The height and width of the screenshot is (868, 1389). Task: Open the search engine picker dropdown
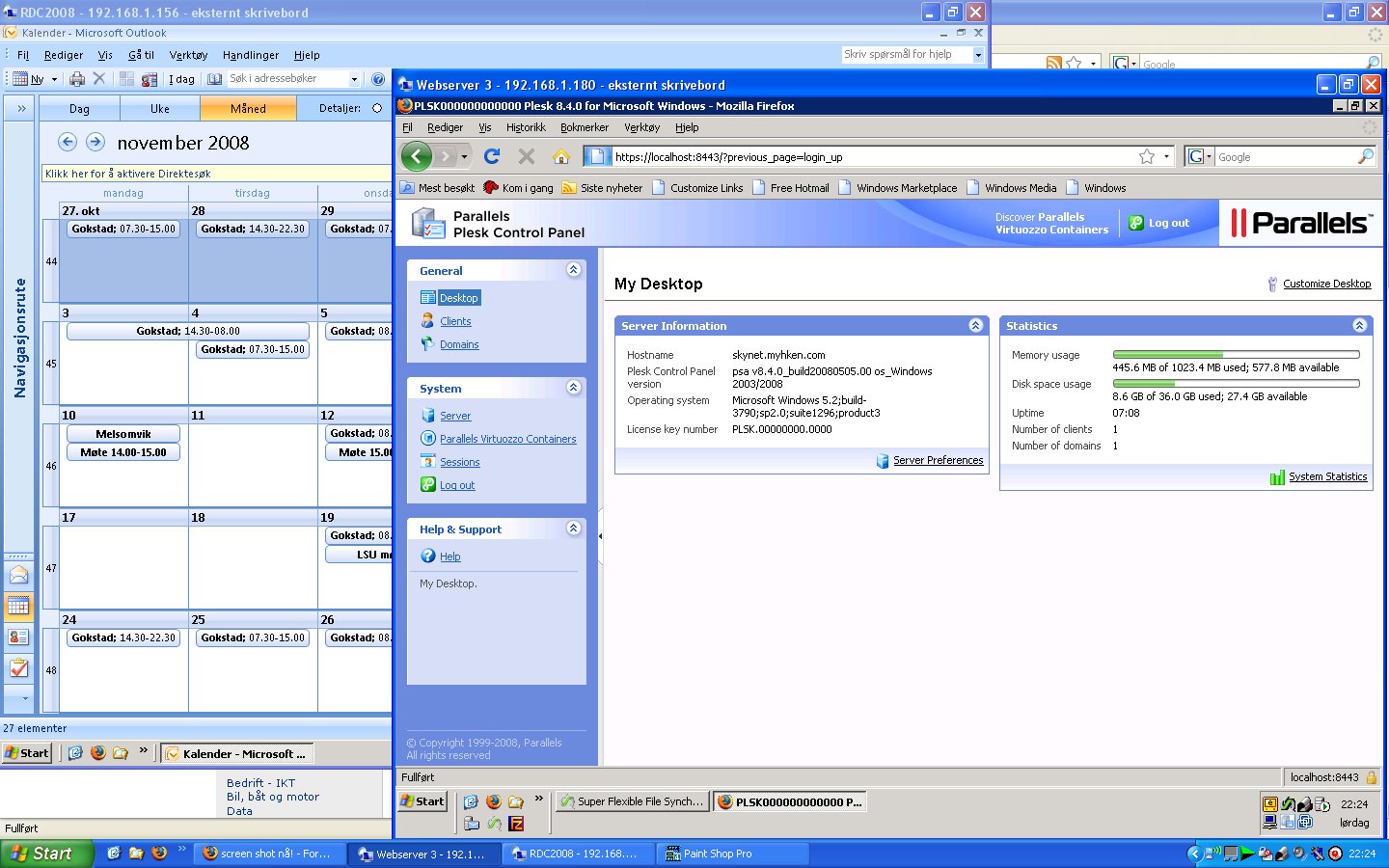click(1210, 156)
